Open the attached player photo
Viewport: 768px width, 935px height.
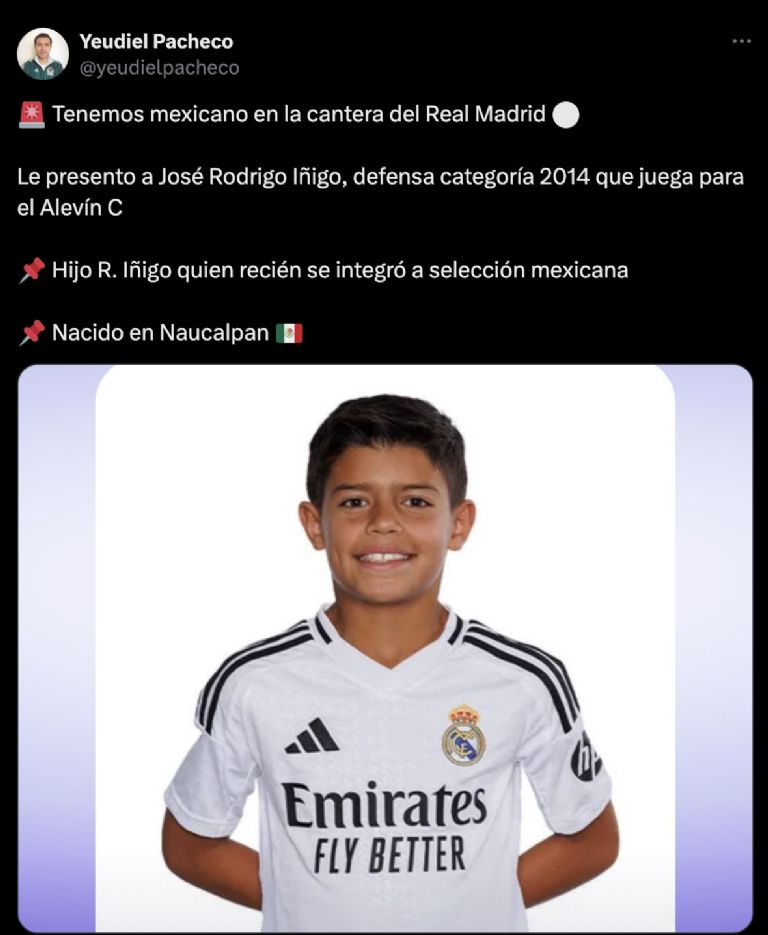[x=385, y=648]
